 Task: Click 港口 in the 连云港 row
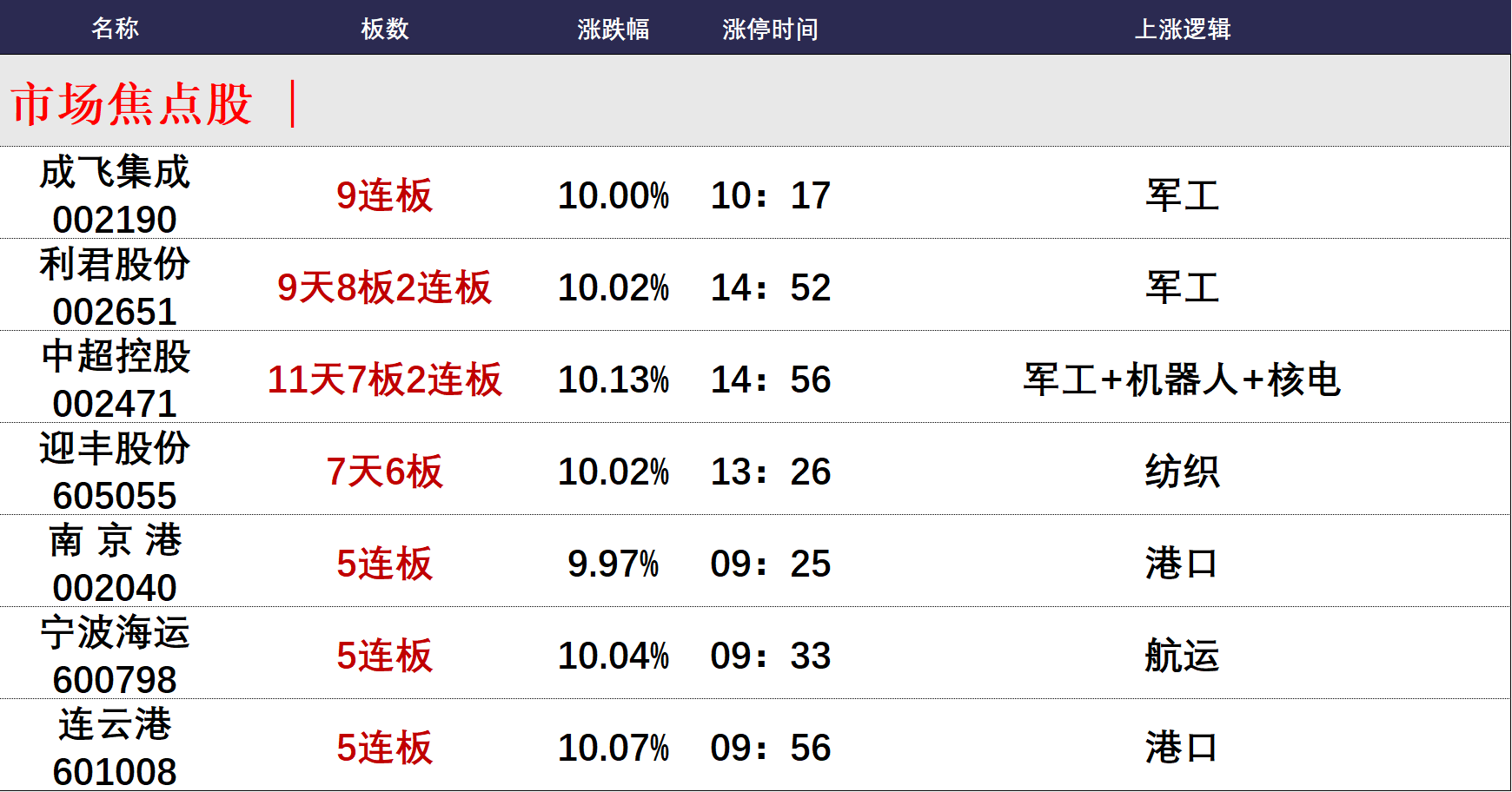click(x=1183, y=748)
